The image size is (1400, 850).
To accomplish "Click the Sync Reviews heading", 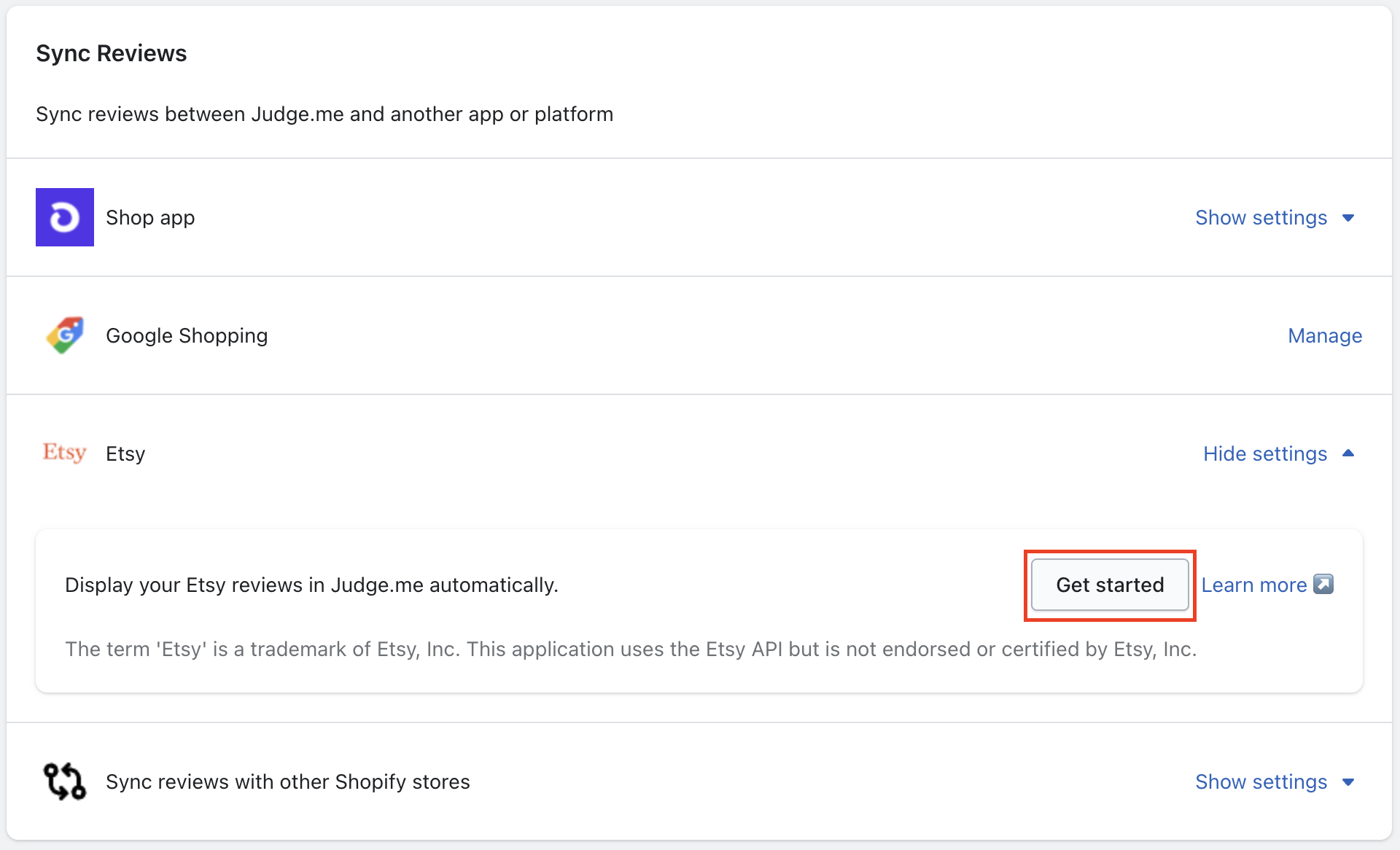I will [x=112, y=53].
